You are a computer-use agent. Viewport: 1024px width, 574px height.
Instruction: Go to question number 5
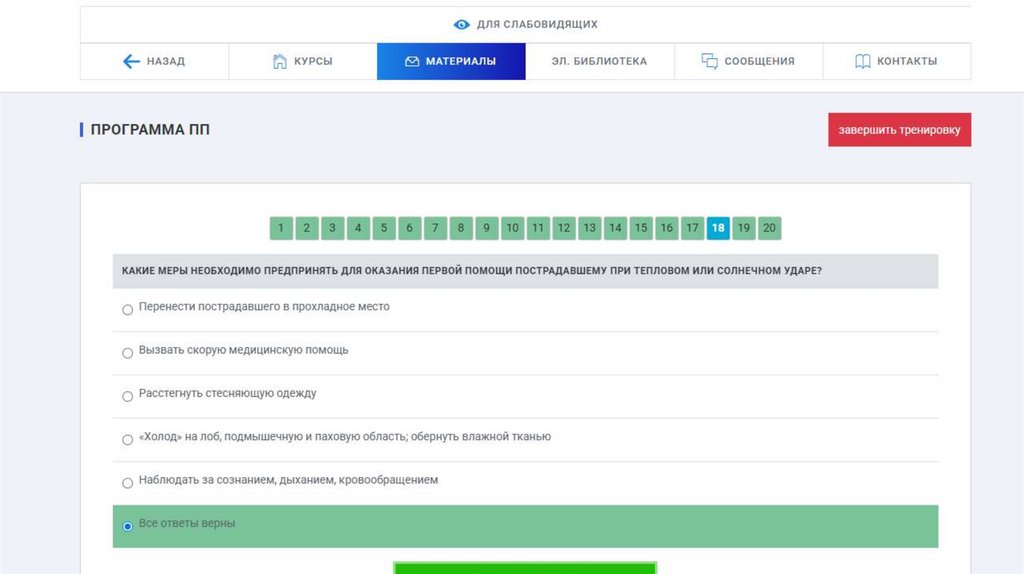pyautogui.click(x=384, y=228)
